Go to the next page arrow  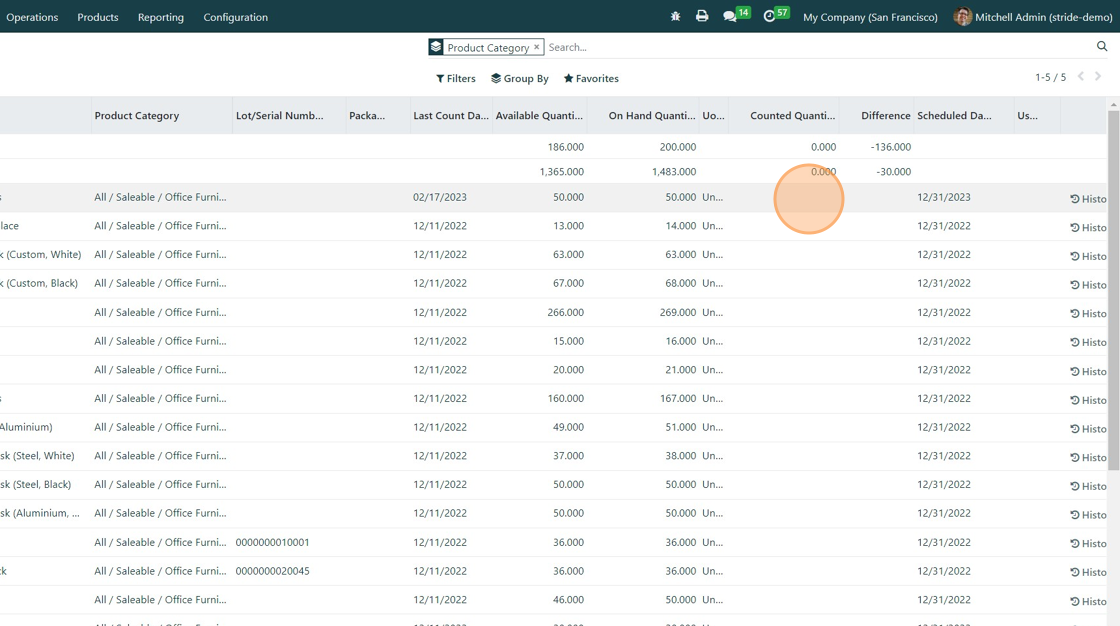click(1098, 77)
